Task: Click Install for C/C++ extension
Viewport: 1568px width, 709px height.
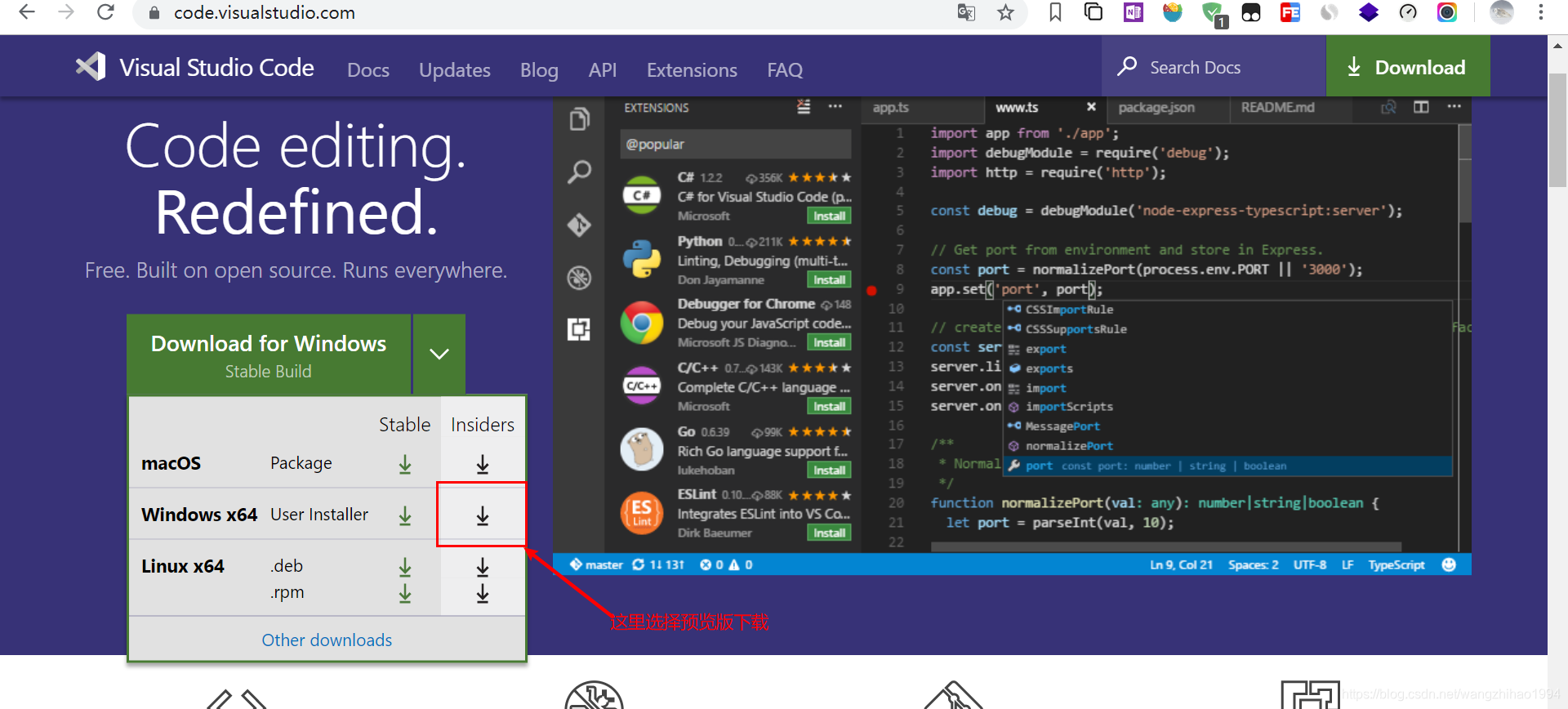Action: pos(829,407)
